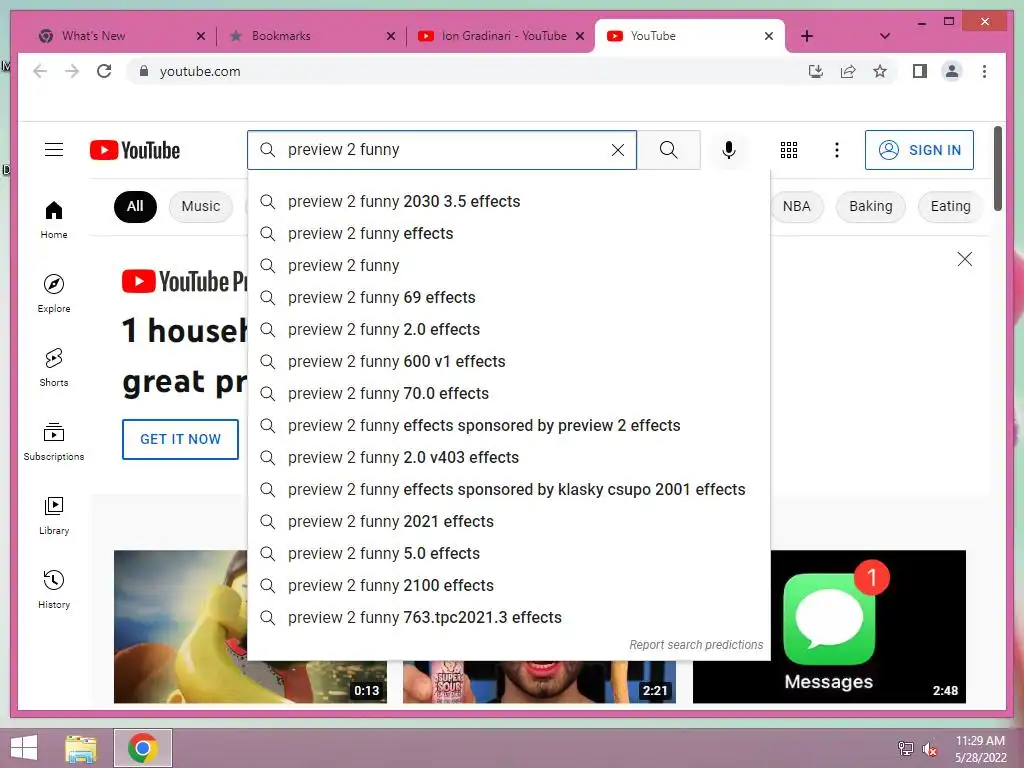Toggle the Chrome side panel icon
This screenshot has width=1024, height=768.
920,71
